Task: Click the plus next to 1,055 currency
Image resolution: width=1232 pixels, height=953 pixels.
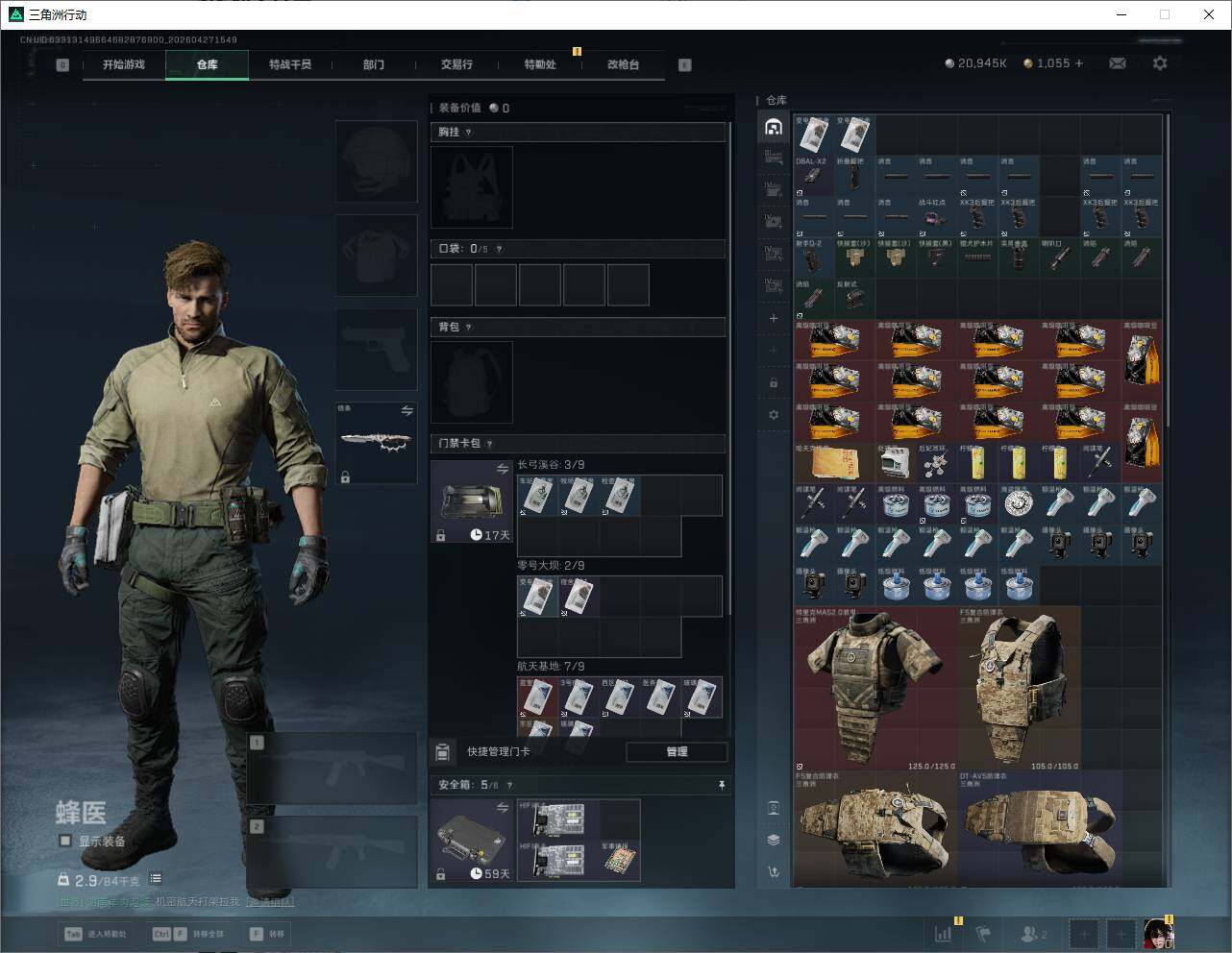Action: pyautogui.click(x=1079, y=63)
